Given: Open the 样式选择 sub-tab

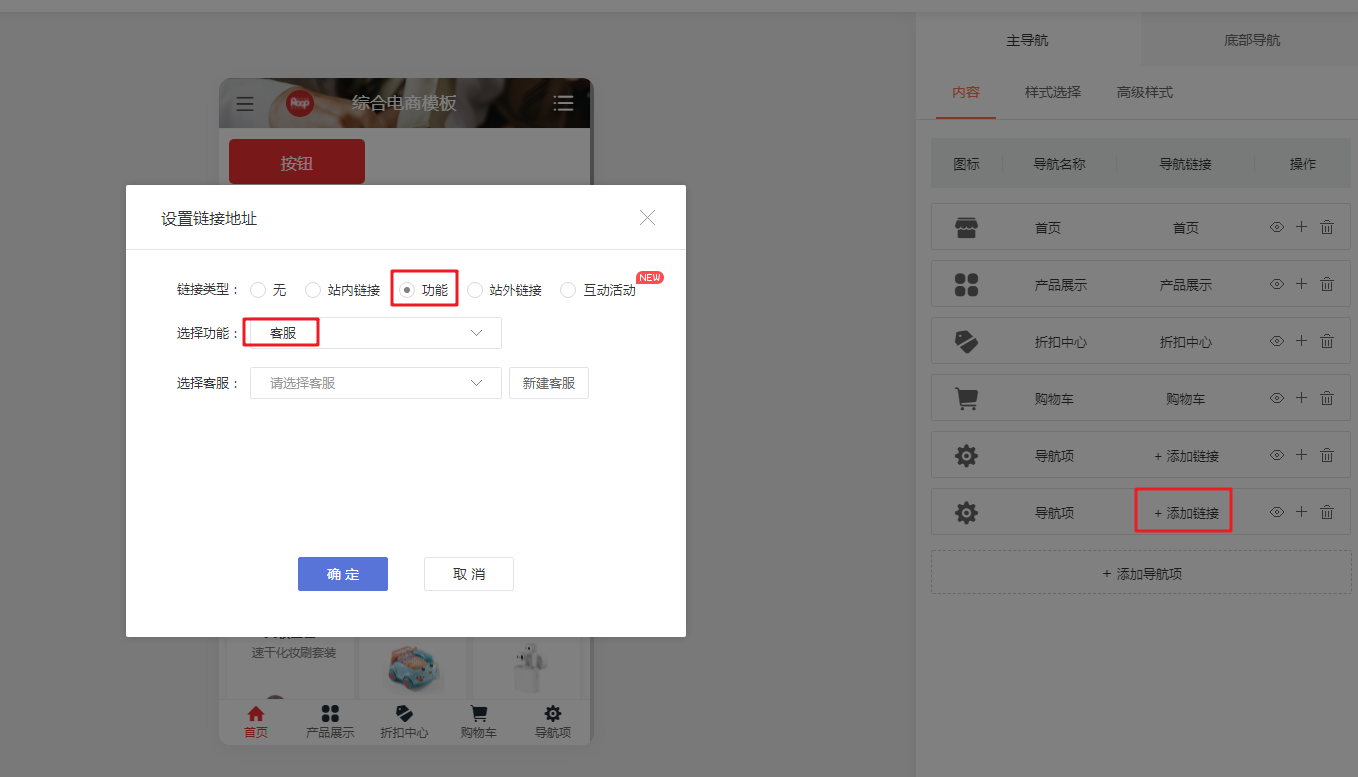Looking at the screenshot, I should pyautogui.click(x=1053, y=93).
